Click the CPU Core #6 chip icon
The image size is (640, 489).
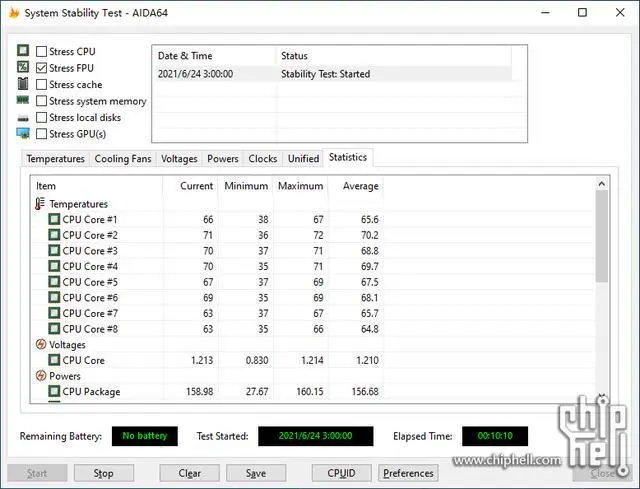pyautogui.click(x=54, y=298)
